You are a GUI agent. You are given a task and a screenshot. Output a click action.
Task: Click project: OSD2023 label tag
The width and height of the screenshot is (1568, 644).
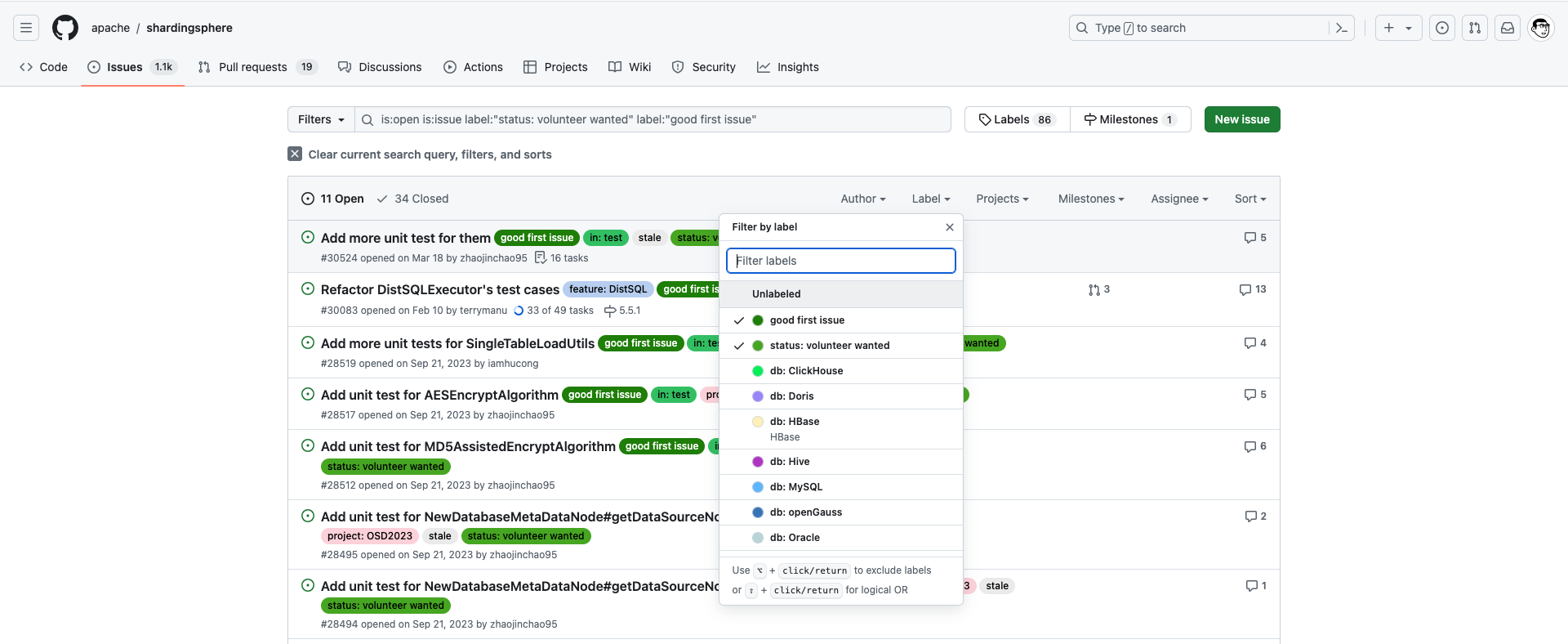[370, 536]
